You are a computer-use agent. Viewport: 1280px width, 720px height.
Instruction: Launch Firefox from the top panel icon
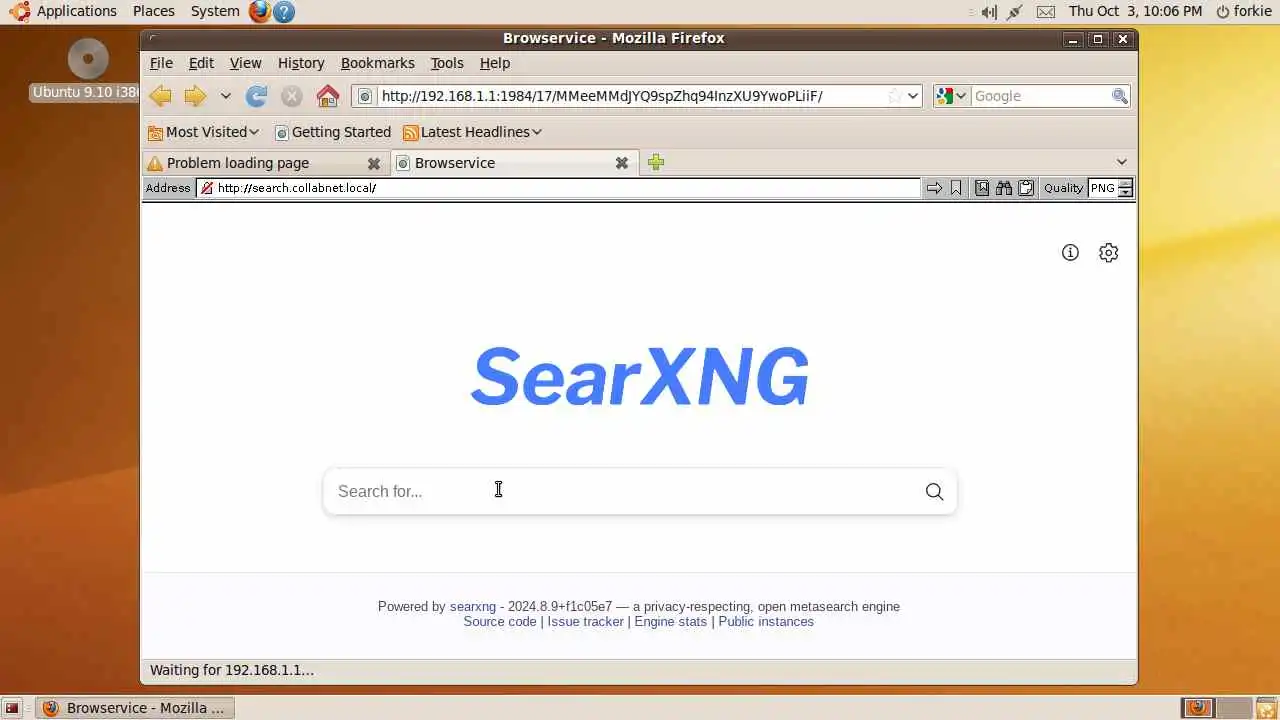(x=260, y=12)
